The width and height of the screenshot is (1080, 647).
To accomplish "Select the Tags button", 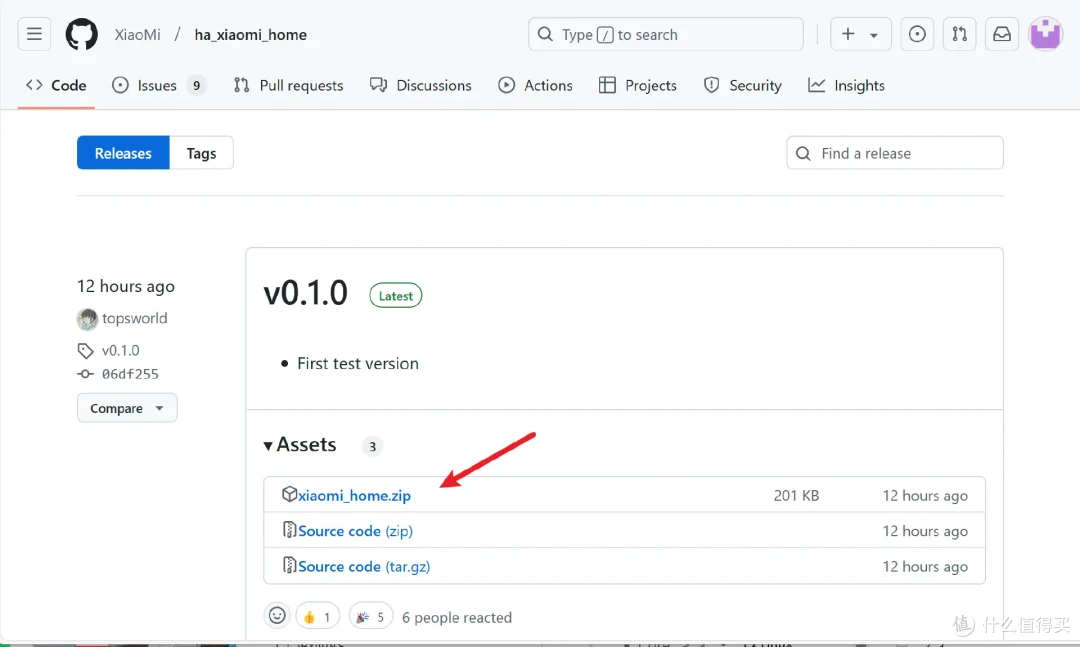I will (201, 153).
